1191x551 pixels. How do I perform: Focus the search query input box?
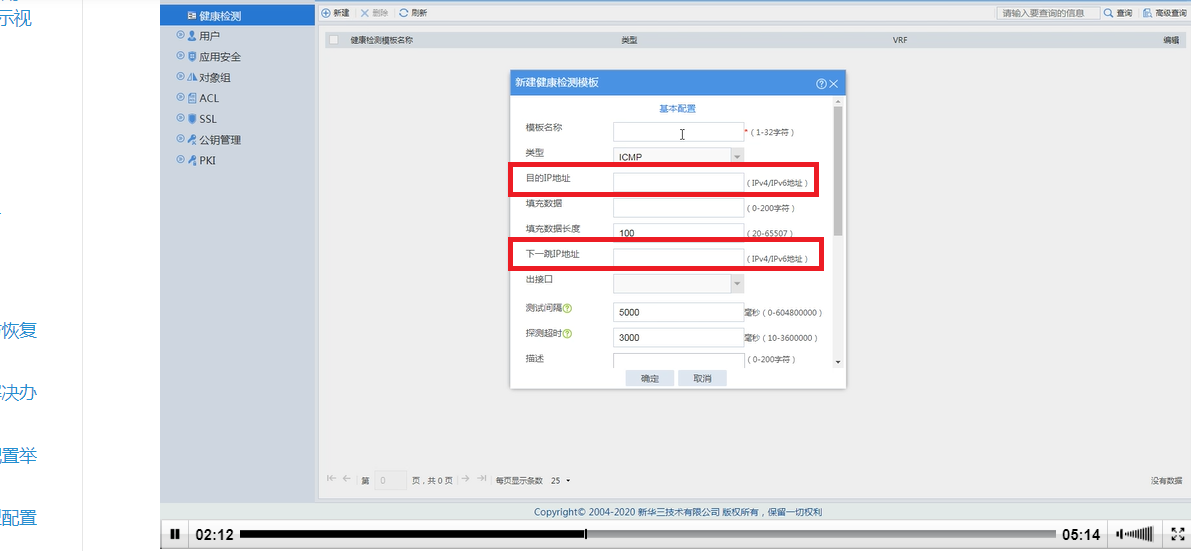(1048, 13)
